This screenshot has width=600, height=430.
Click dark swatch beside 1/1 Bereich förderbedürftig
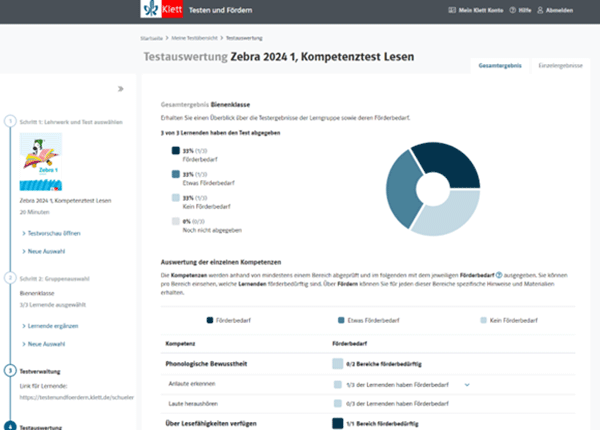(x=338, y=423)
